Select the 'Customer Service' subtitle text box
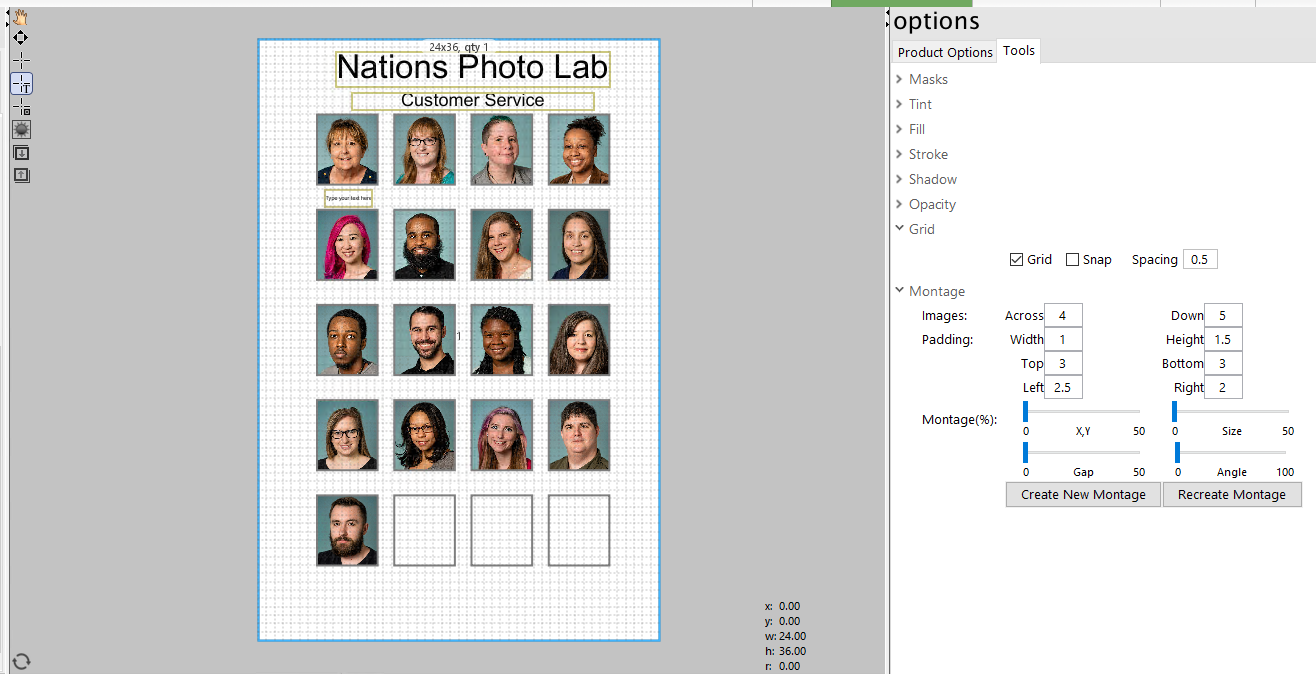This screenshot has width=1316, height=674. pyautogui.click(x=472, y=101)
